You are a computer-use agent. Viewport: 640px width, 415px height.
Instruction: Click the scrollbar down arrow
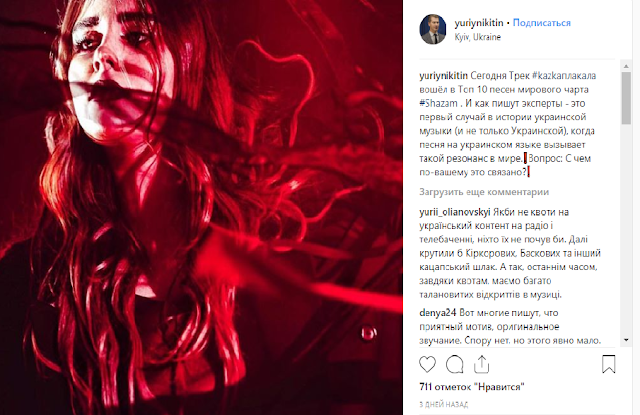coord(626,340)
